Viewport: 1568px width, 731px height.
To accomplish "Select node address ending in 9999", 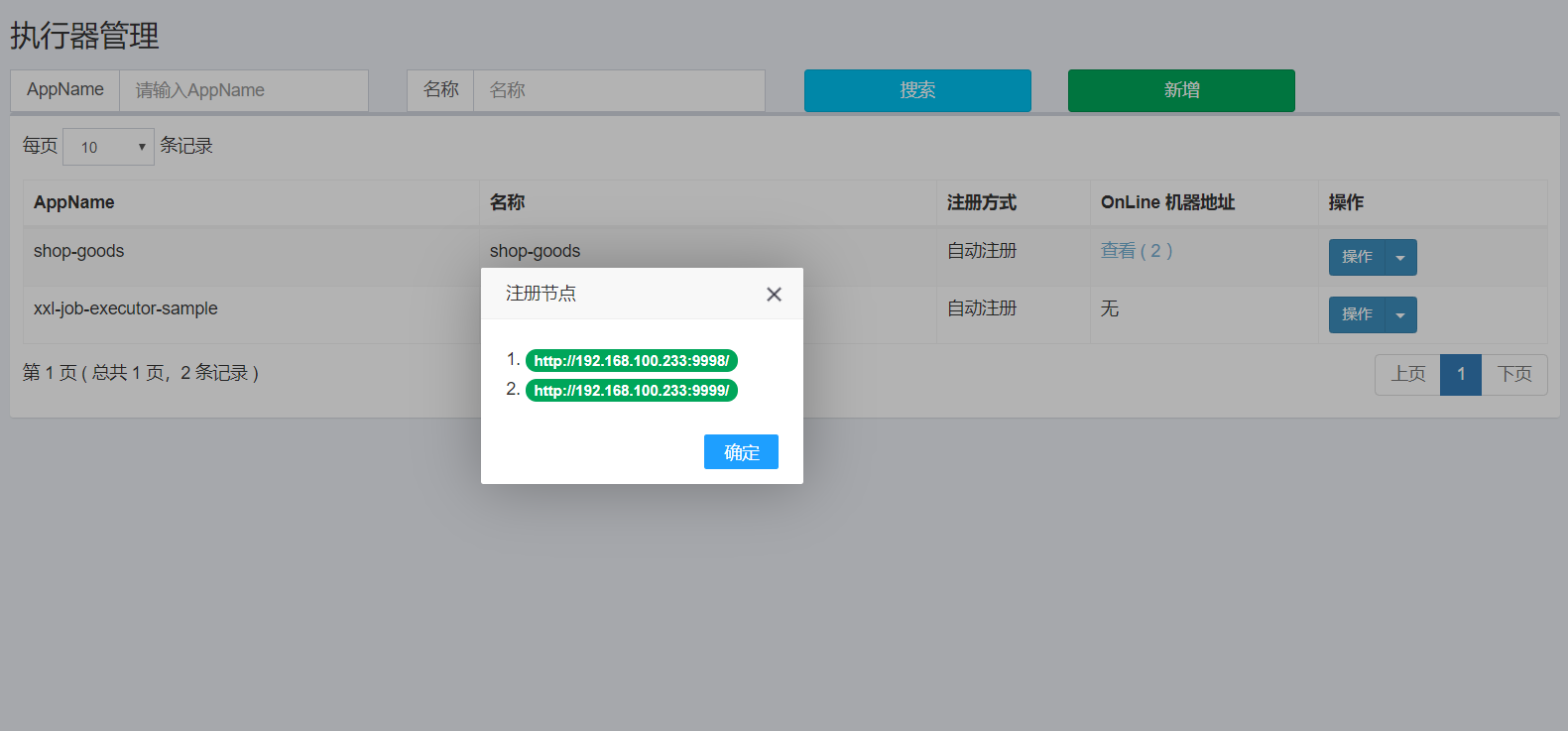I will coord(632,391).
